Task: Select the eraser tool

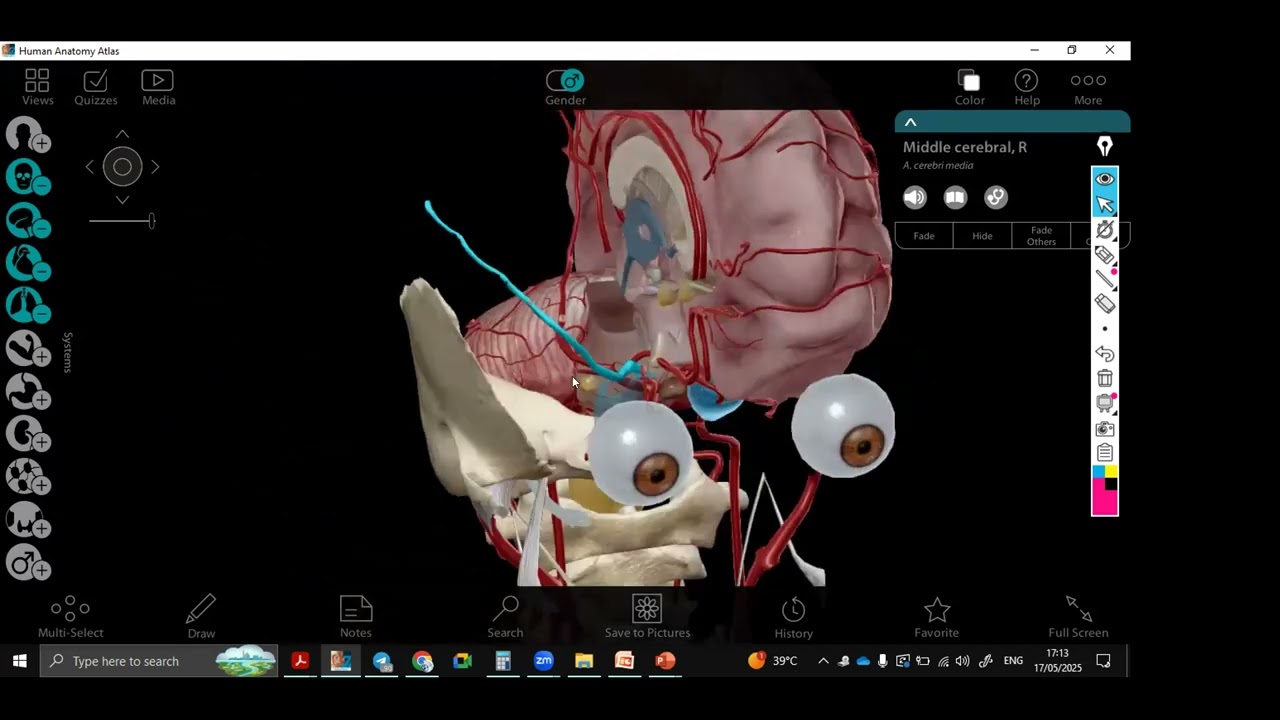Action: [1105, 303]
